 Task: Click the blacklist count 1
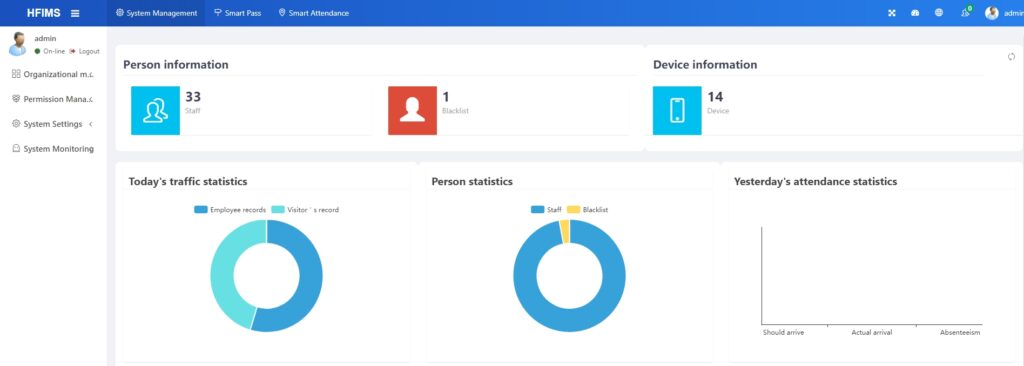pyautogui.click(x=446, y=97)
